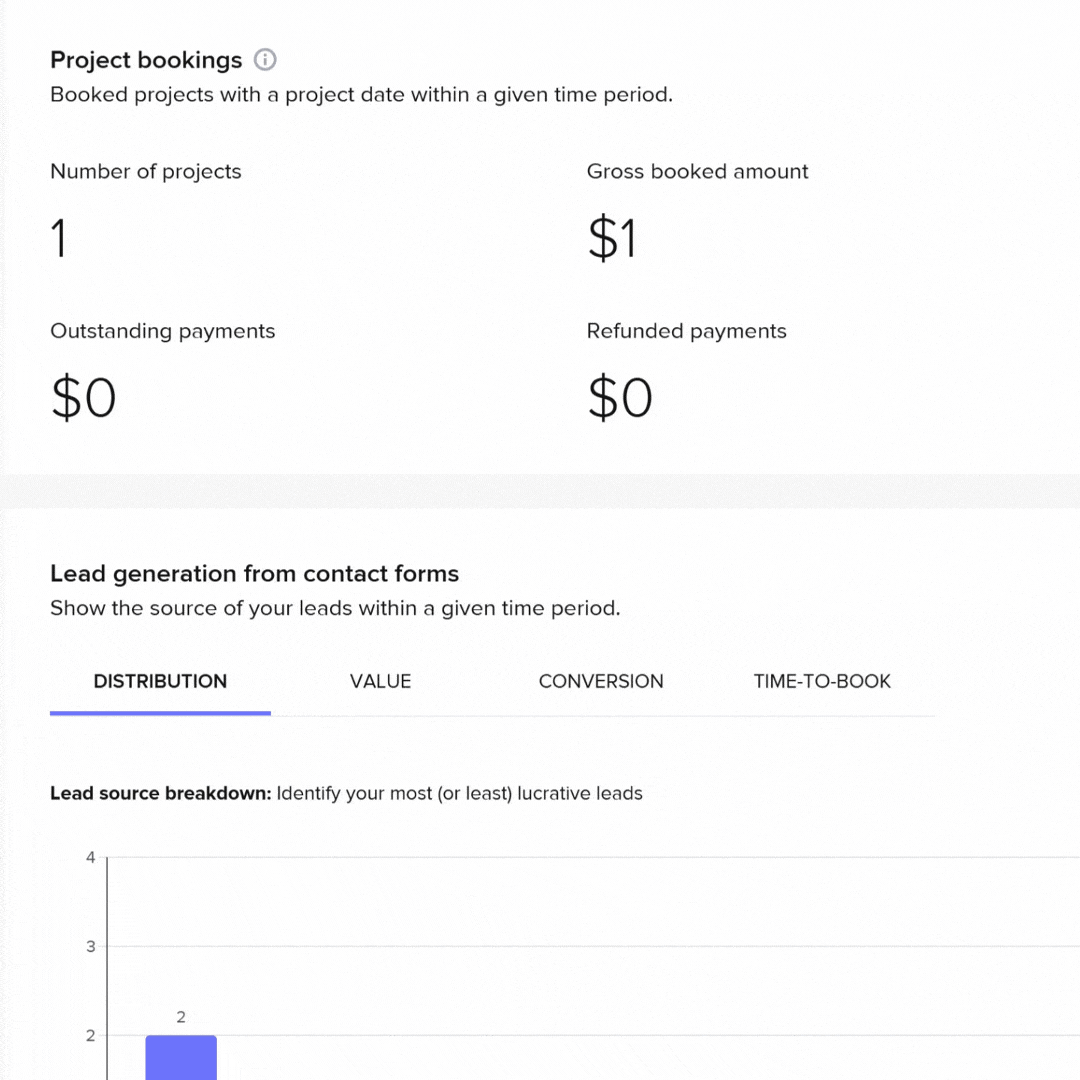The width and height of the screenshot is (1080, 1080).
Task: Click the 'Number of projects' label
Action: [146, 172]
